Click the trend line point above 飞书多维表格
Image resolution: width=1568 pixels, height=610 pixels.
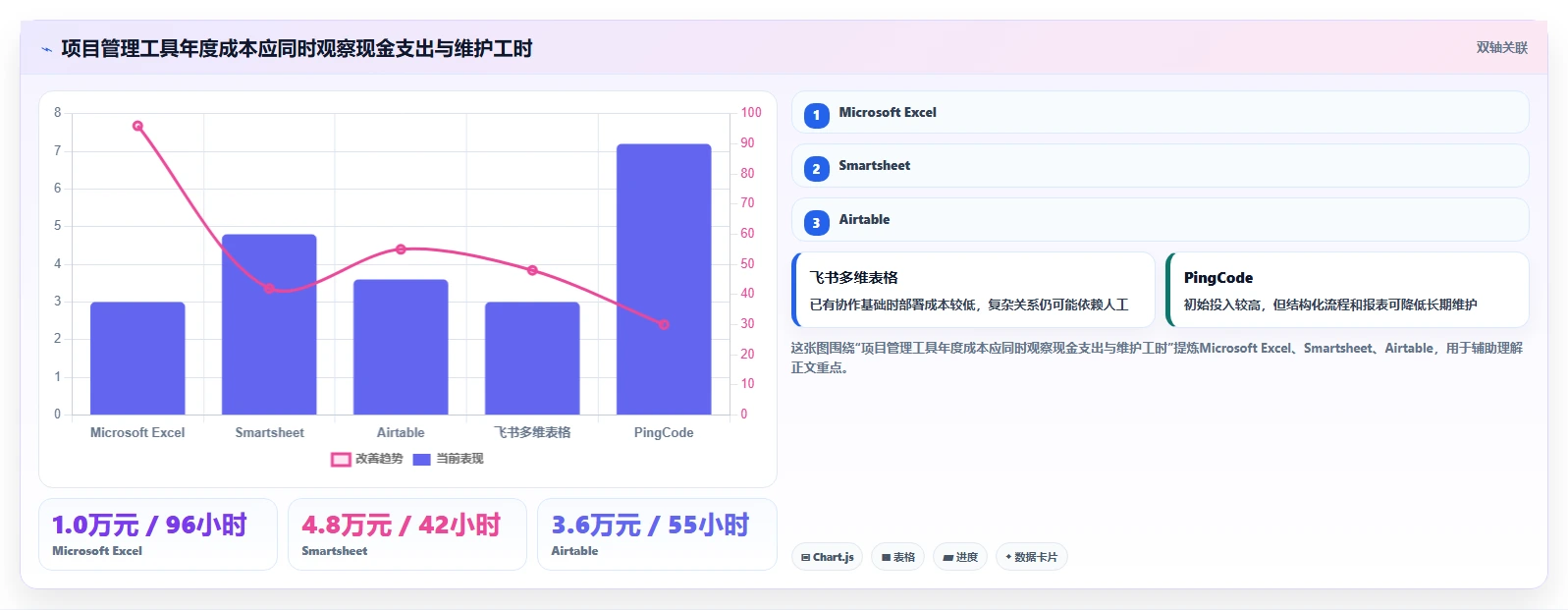pos(532,270)
